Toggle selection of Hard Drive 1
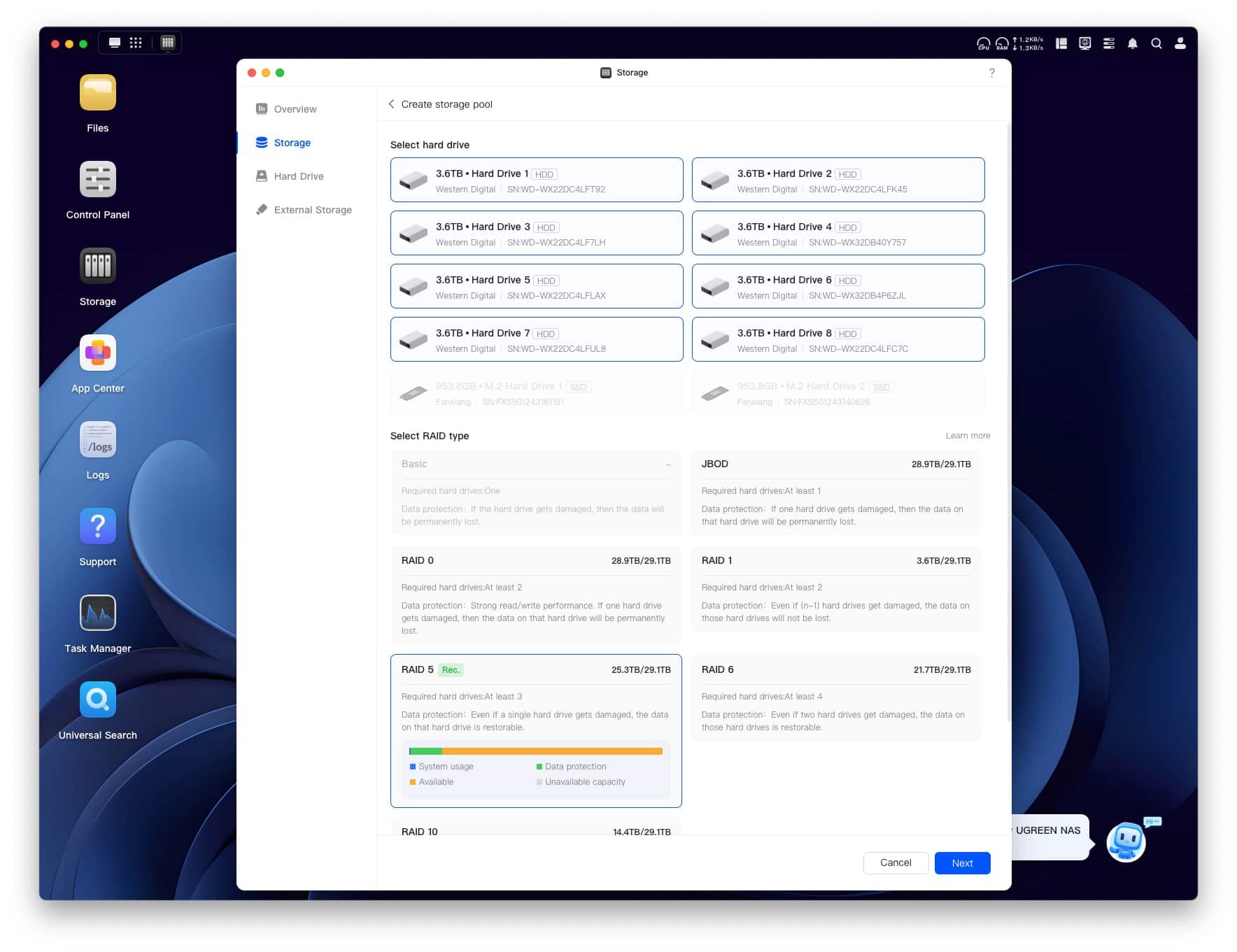The height and width of the screenshot is (952, 1237). (537, 180)
